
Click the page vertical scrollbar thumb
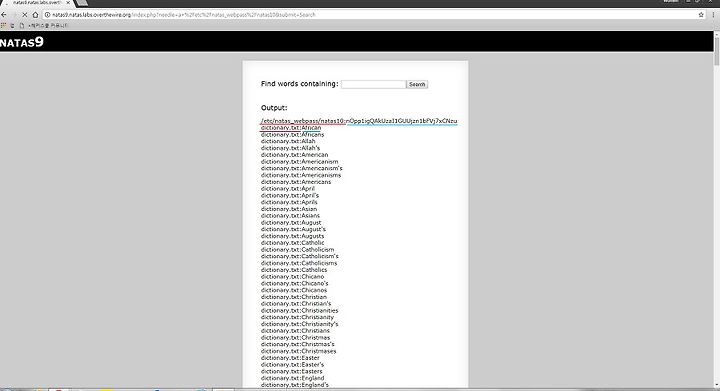pos(717,51)
